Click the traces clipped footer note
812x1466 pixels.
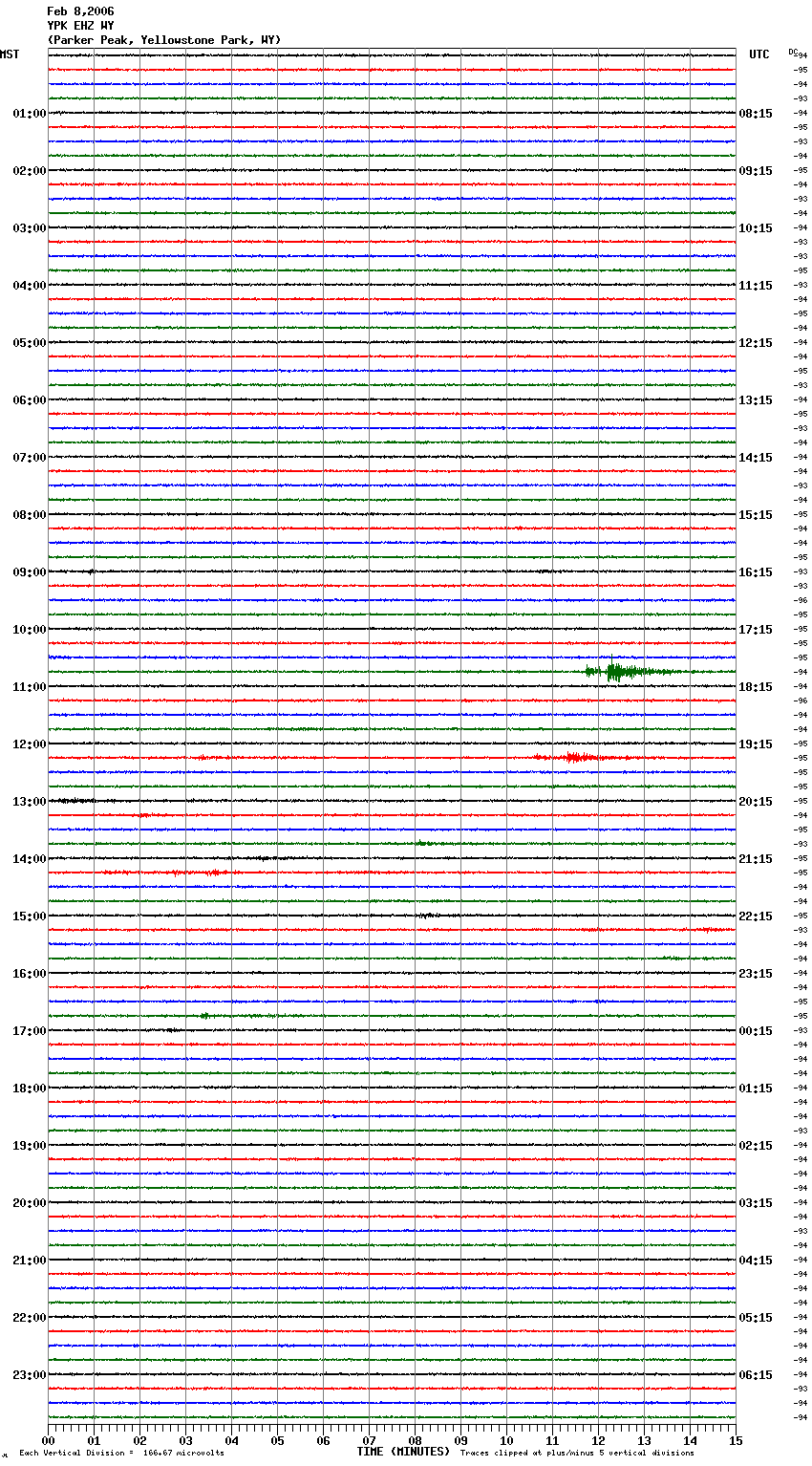(577, 1454)
